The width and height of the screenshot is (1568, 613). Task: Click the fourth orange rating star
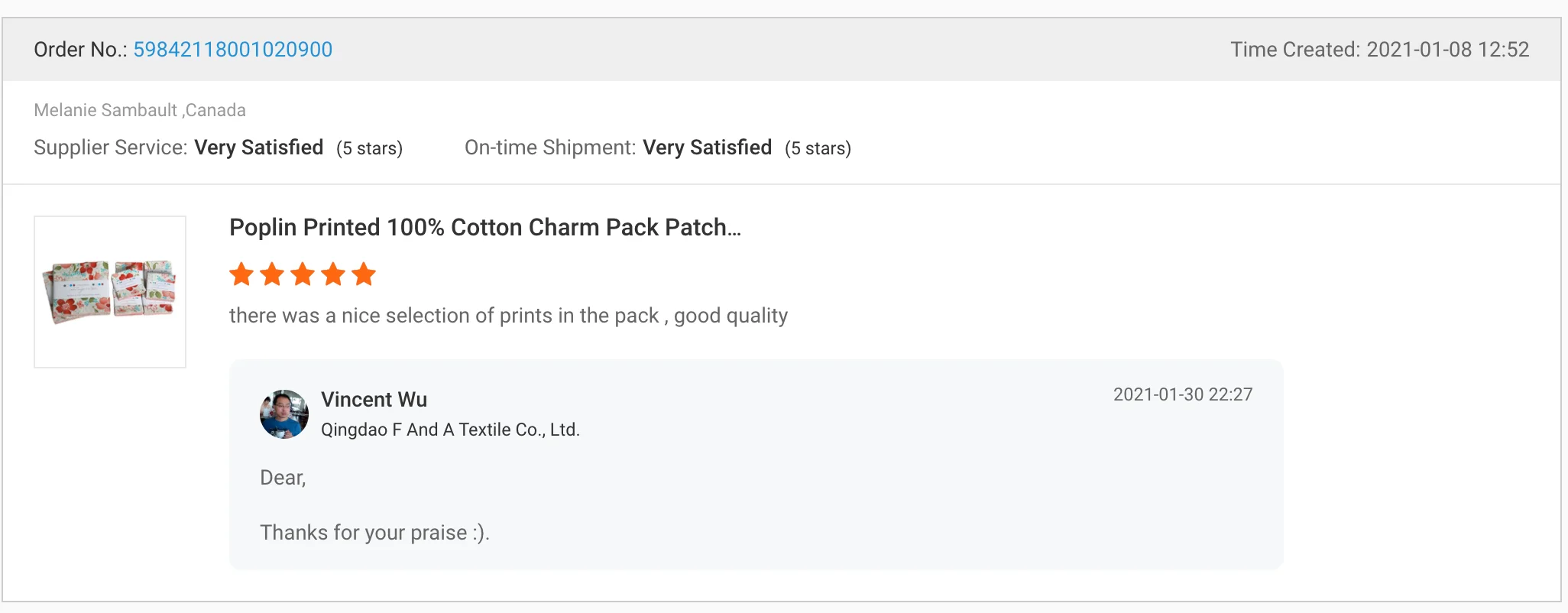[x=333, y=274]
